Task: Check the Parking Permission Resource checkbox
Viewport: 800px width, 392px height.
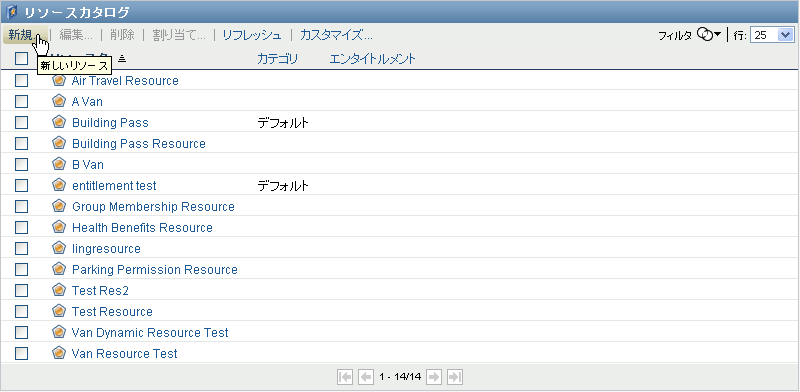Action: point(21,269)
